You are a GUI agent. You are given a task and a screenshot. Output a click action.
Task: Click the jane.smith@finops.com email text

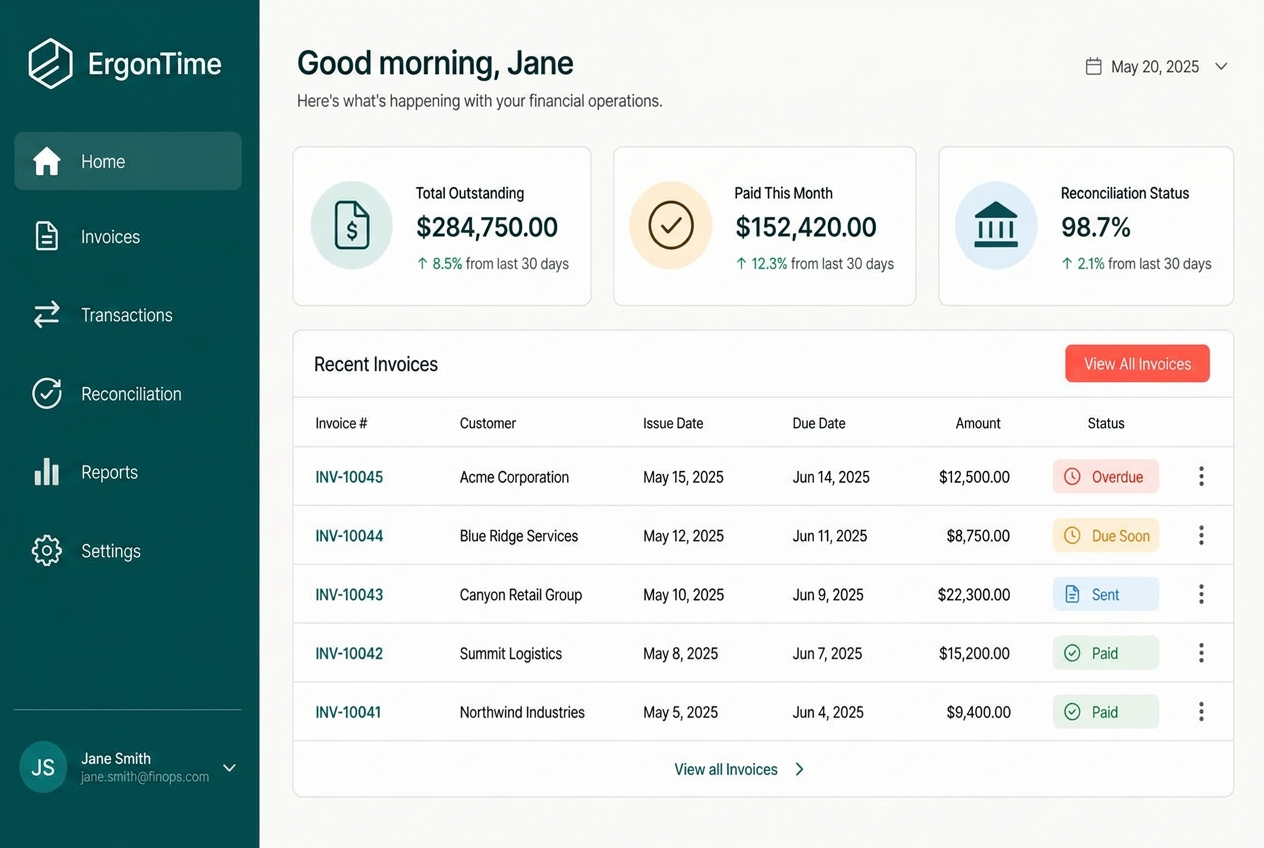coord(145,777)
